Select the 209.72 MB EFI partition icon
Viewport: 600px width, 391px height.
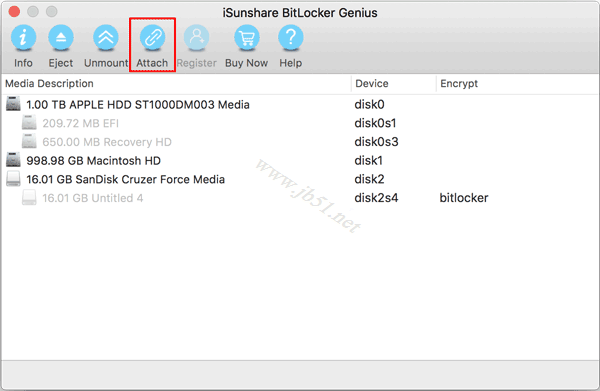pyautogui.click(x=29, y=123)
